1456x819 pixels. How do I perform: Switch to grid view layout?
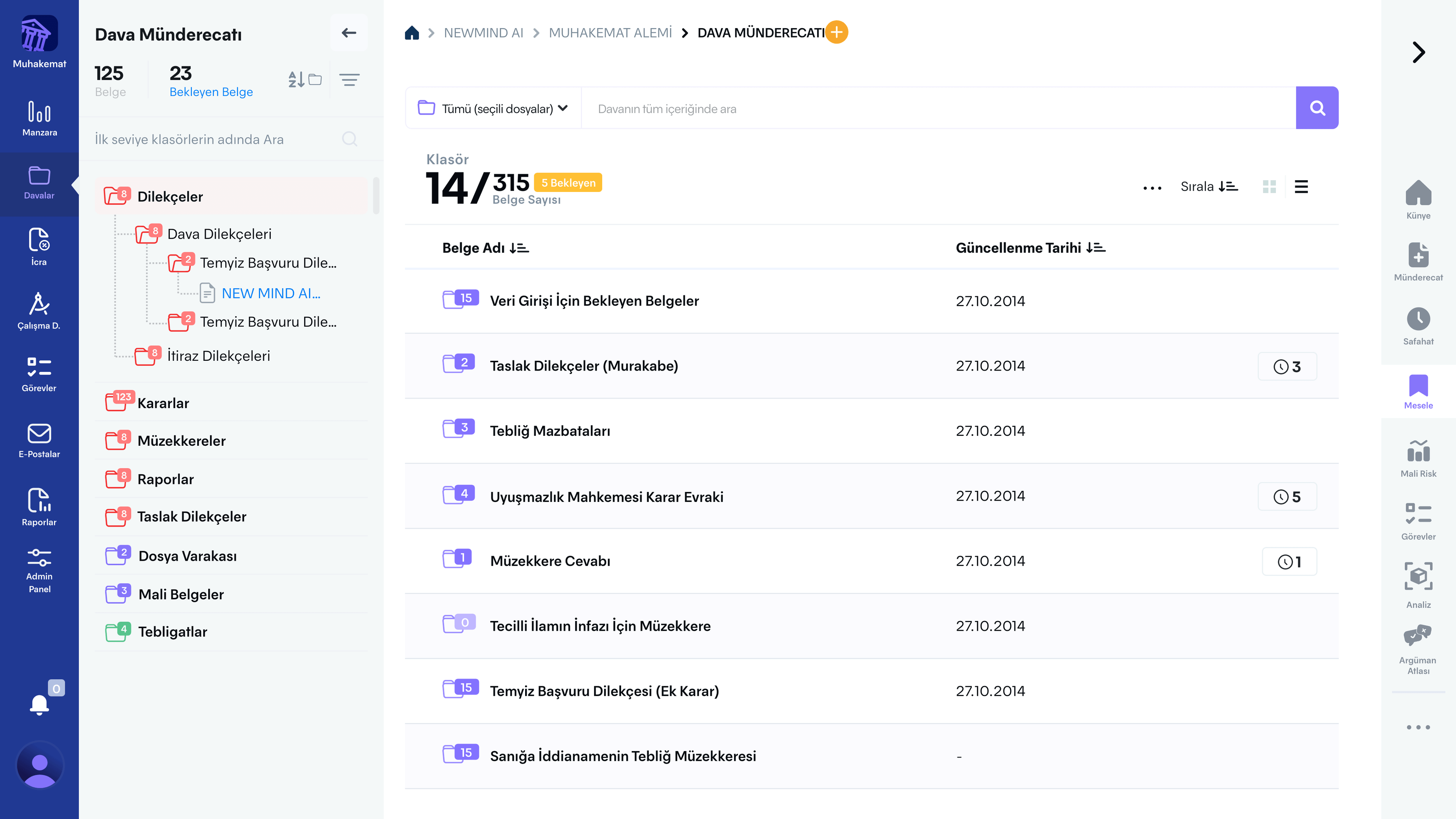click(x=1269, y=187)
